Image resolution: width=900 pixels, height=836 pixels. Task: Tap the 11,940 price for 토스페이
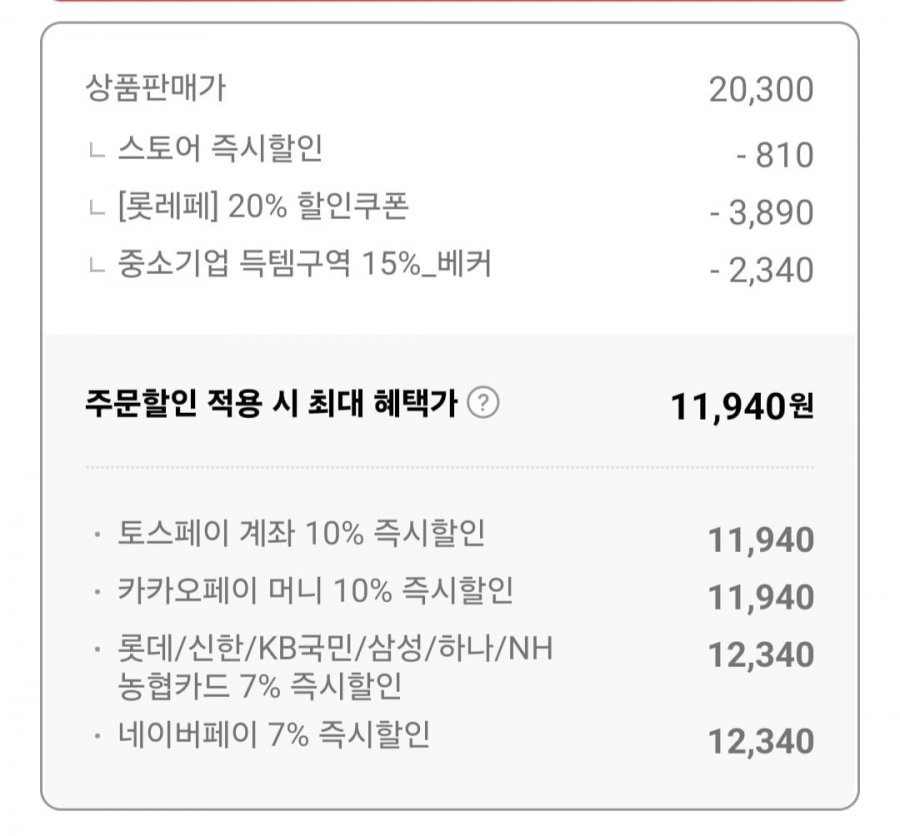pos(761,540)
